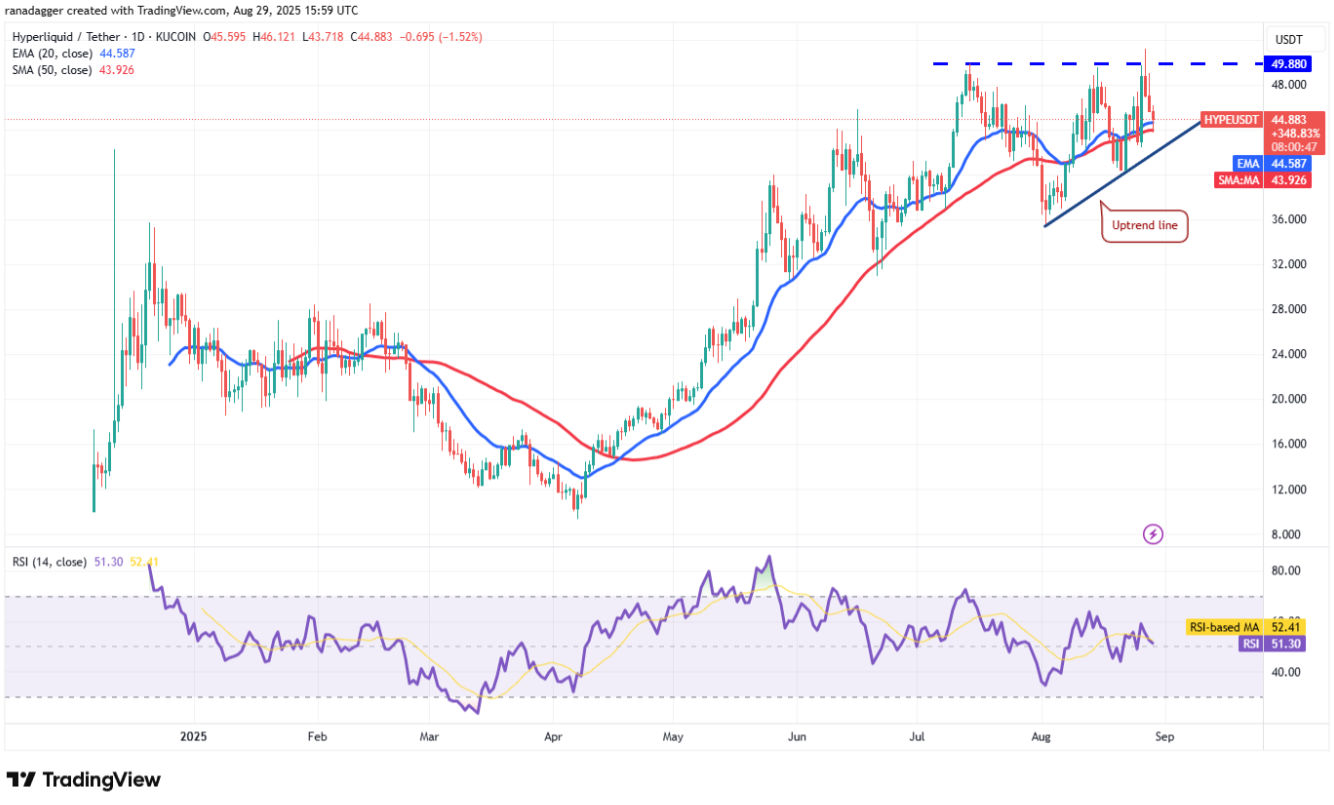This screenshot has width=1334, height=805.
Task: Click the Jul label on the time axis
Action: (x=915, y=736)
